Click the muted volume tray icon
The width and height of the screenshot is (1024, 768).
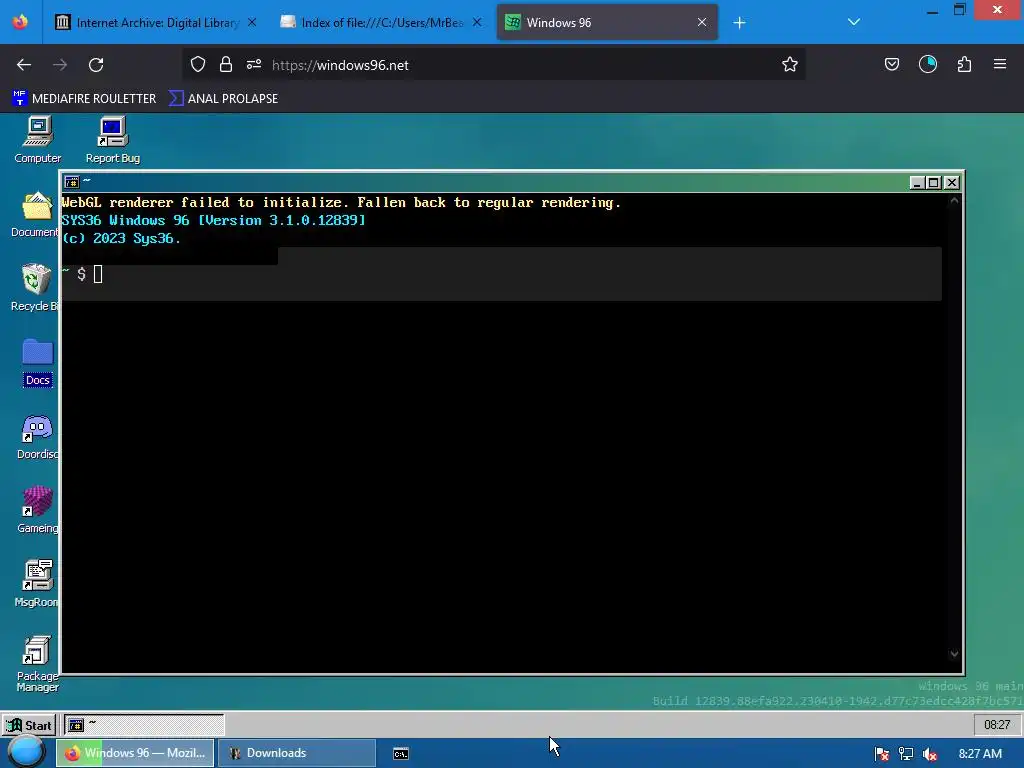click(x=930, y=754)
